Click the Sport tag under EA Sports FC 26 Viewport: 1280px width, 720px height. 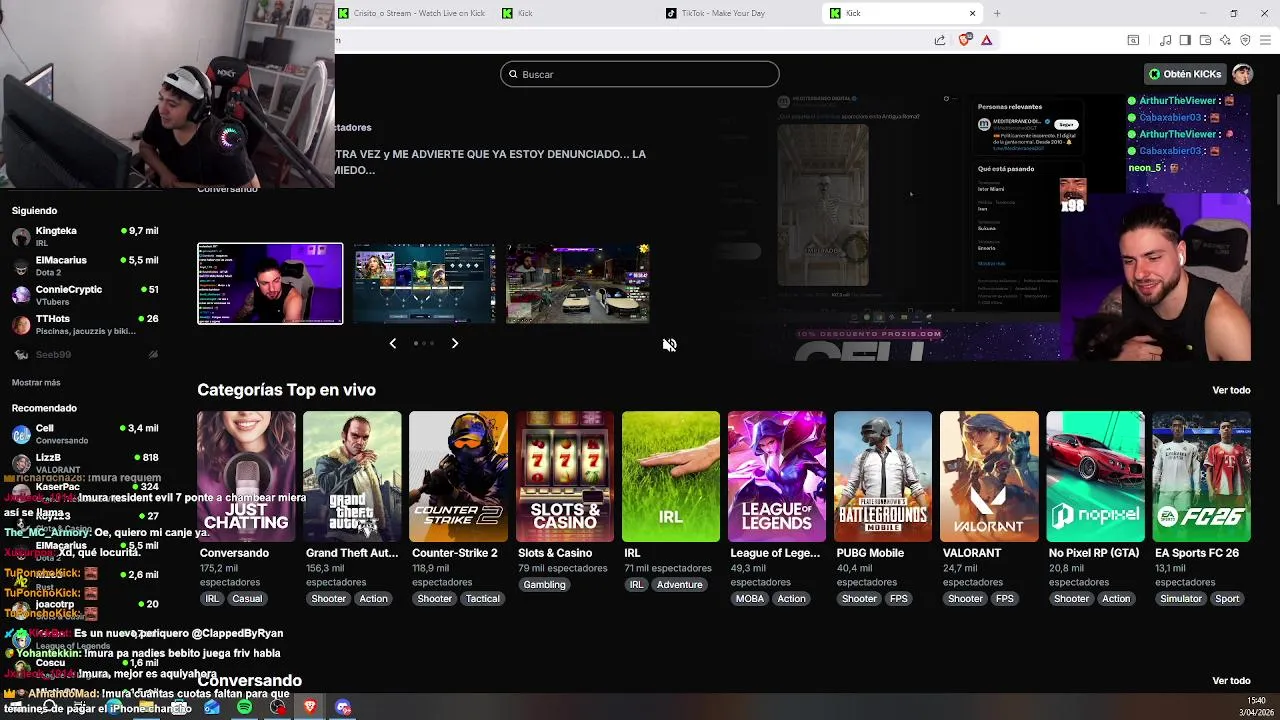1227,599
